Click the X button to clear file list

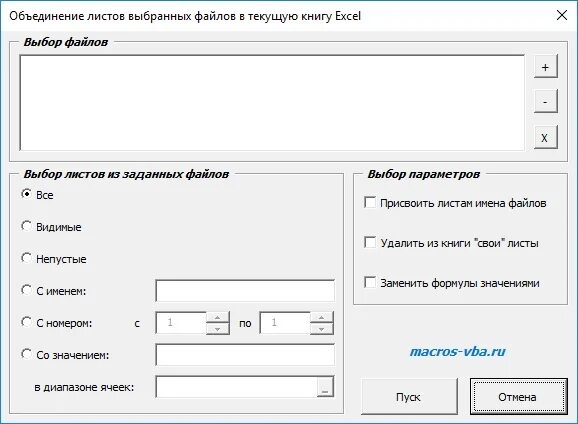[545, 137]
